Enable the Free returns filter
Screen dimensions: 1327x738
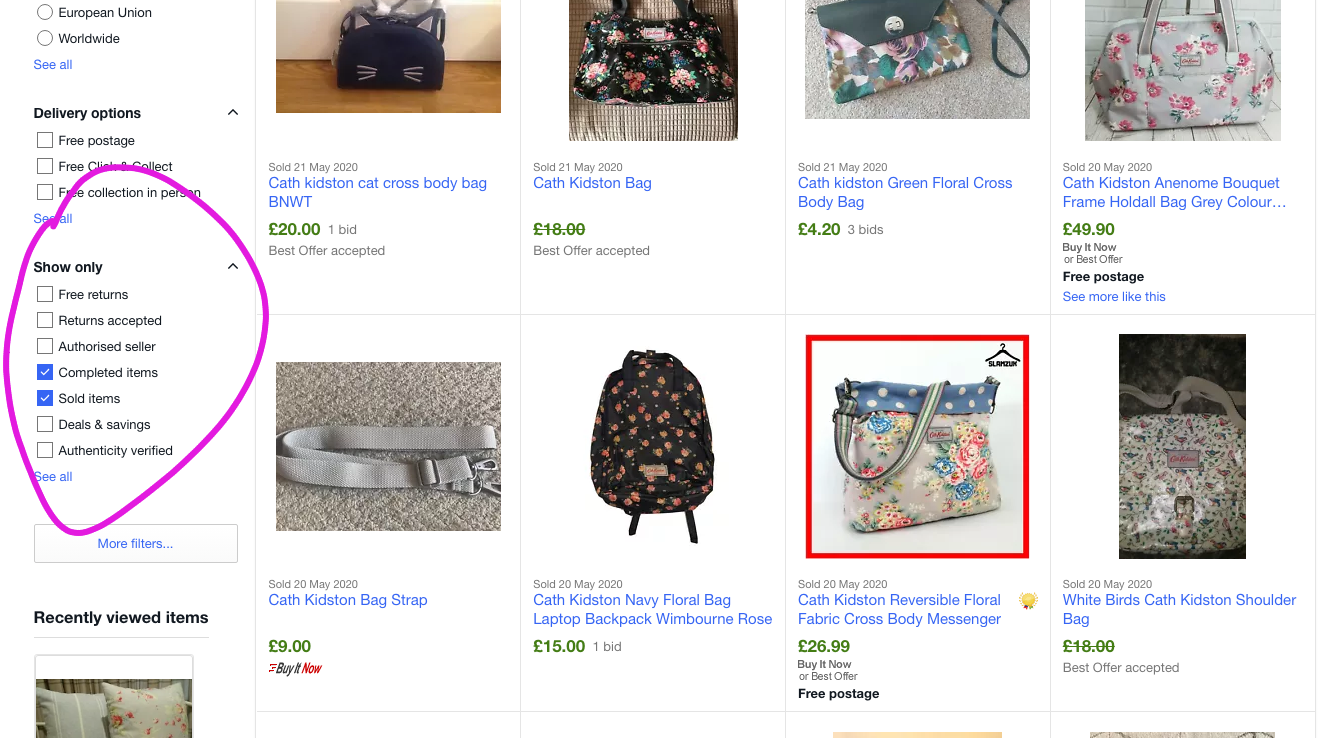(x=44, y=294)
